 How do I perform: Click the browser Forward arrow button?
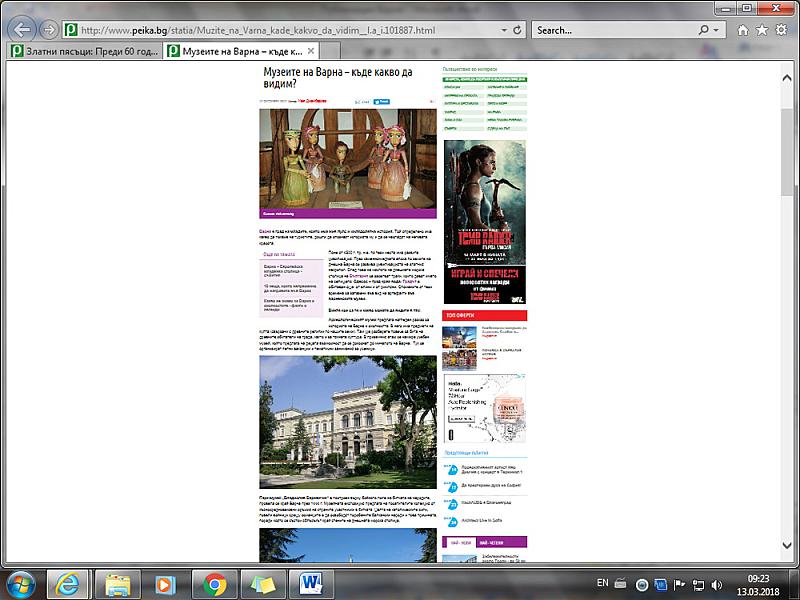point(48,30)
